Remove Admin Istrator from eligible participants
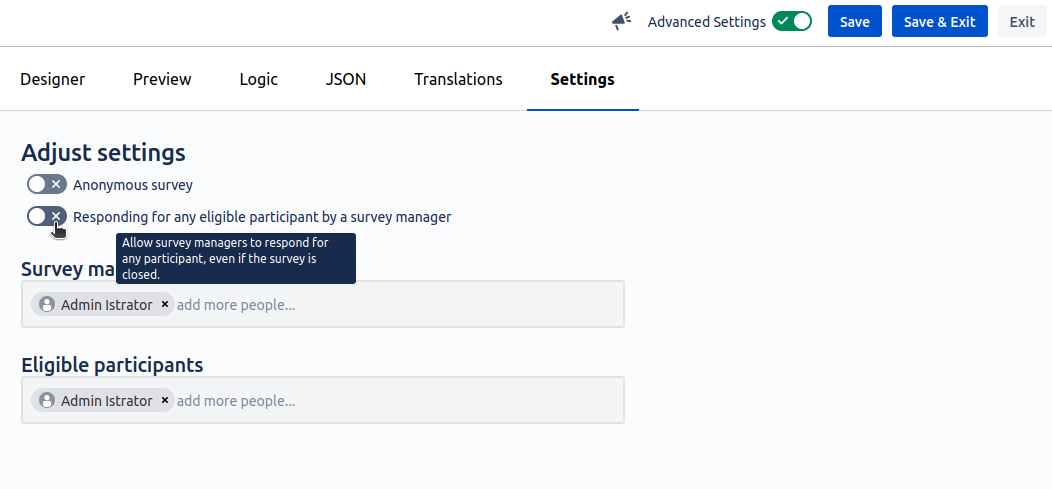Screen dimensions: 1052x489 pos(165,400)
